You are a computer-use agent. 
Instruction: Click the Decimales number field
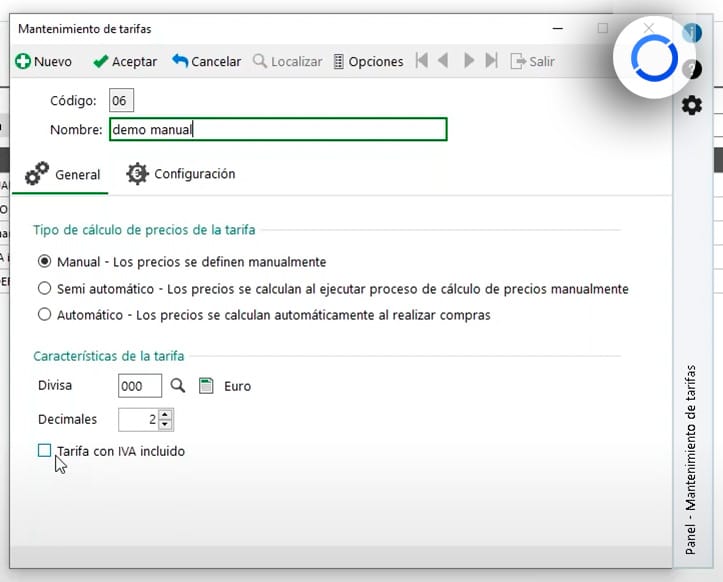pyautogui.click(x=138, y=420)
